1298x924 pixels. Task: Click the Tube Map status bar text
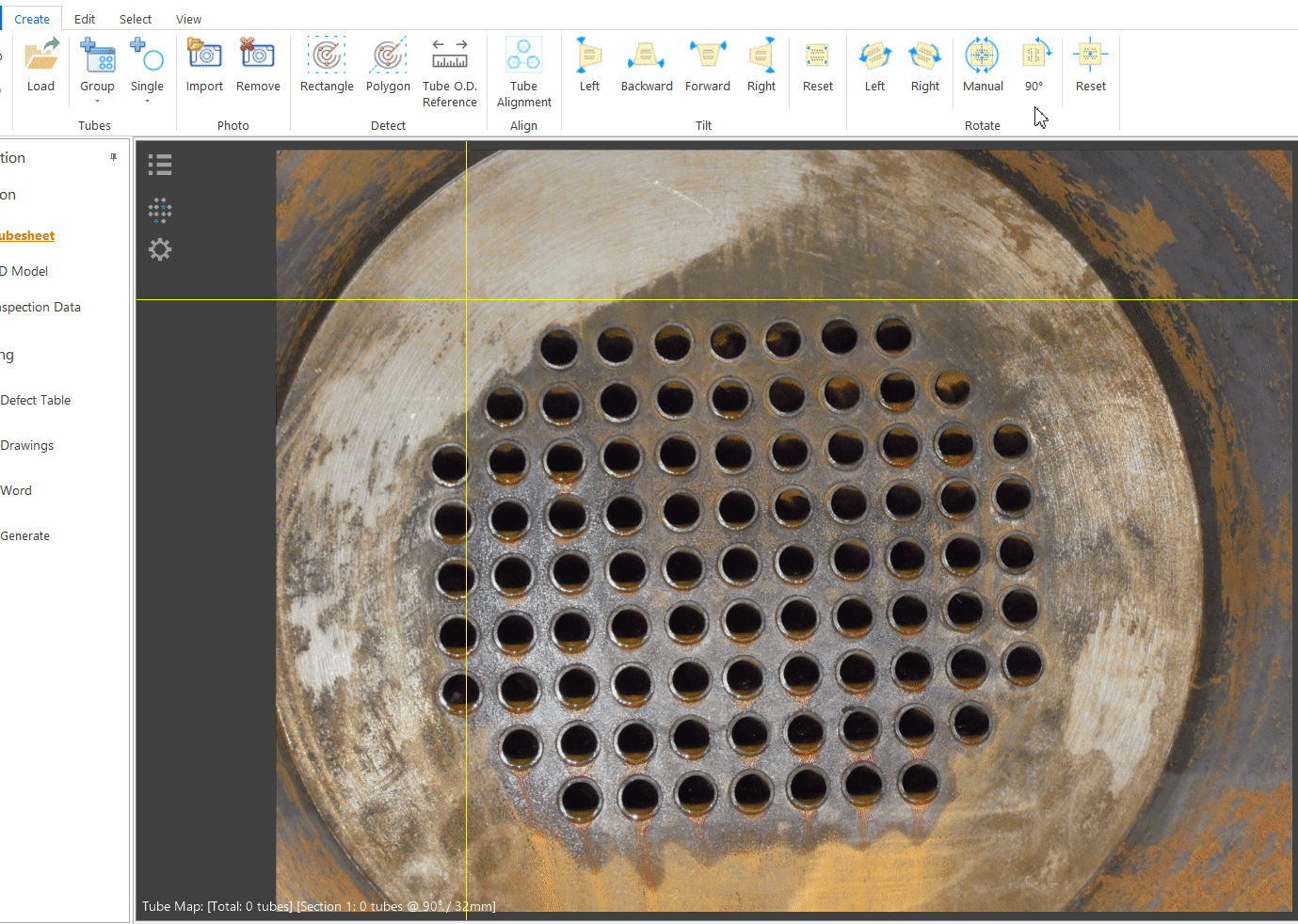point(317,905)
